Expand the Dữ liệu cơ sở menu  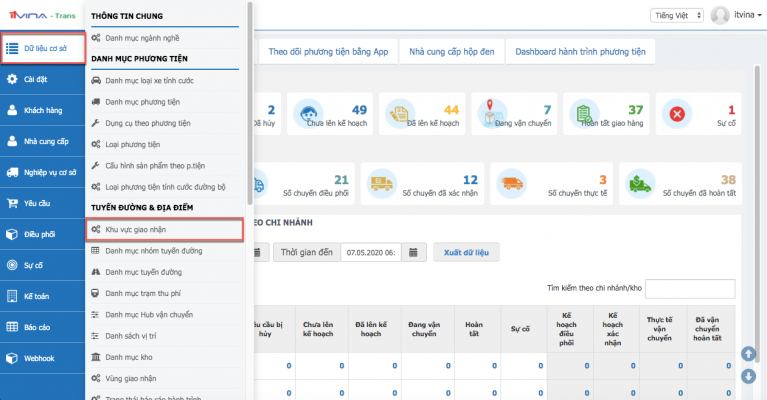(40, 47)
